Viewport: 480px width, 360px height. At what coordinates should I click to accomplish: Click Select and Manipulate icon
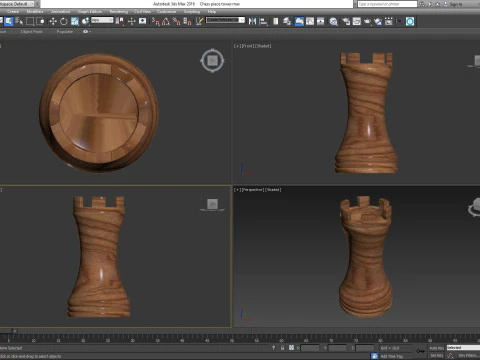131,21
